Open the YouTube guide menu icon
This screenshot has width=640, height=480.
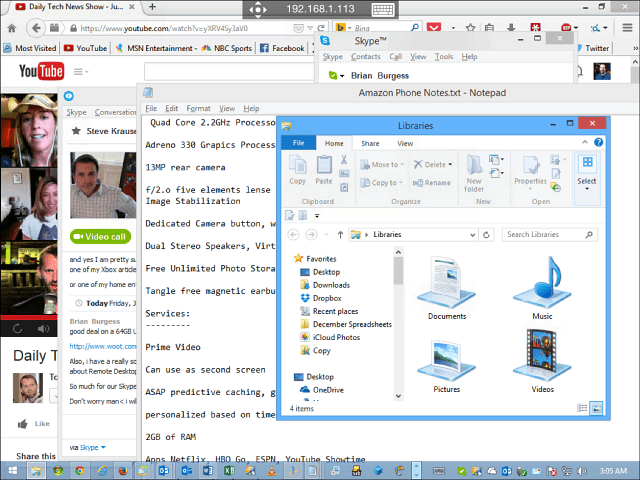coord(80,72)
